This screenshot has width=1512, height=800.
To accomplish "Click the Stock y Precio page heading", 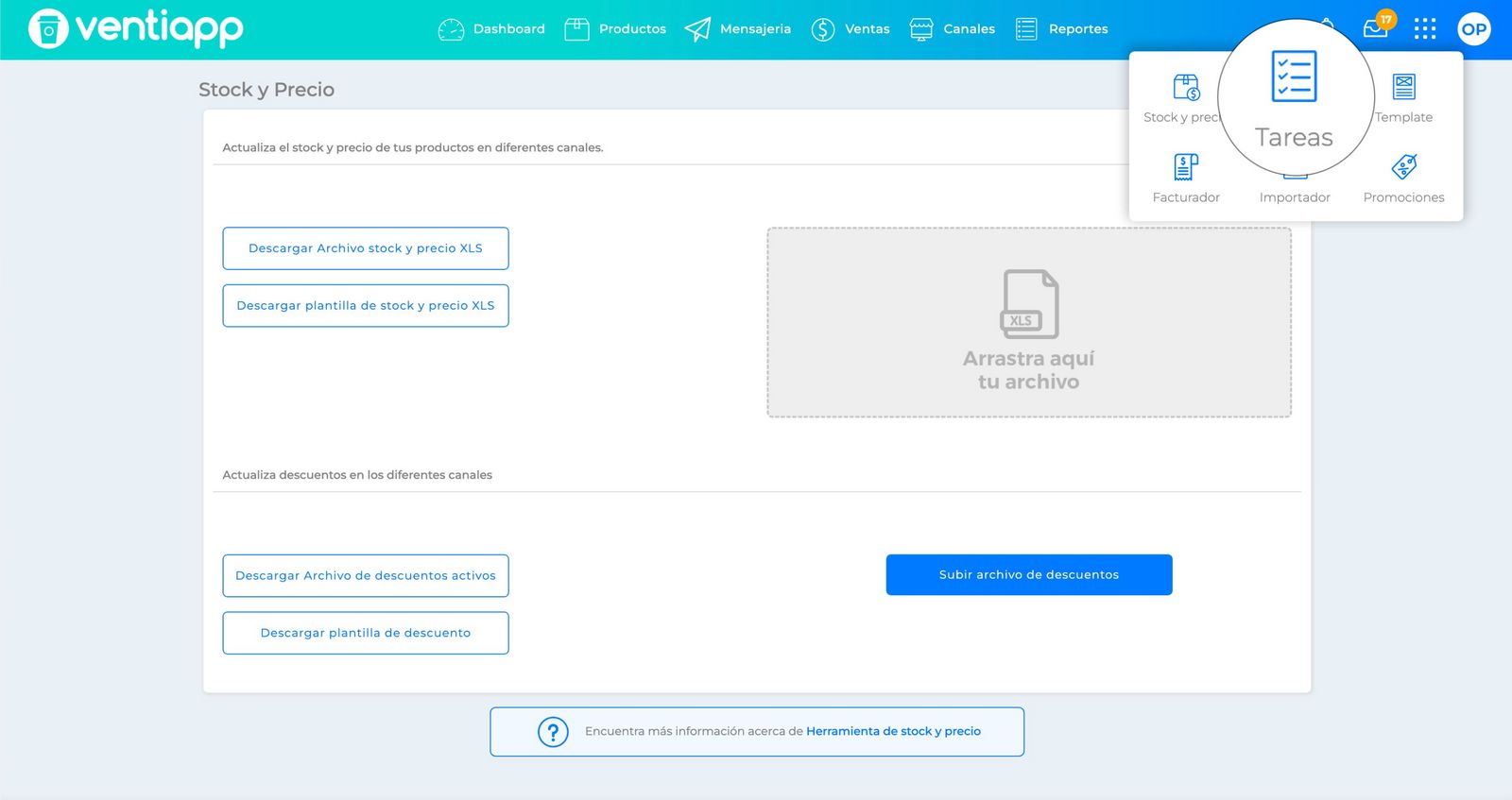I will coord(266,90).
